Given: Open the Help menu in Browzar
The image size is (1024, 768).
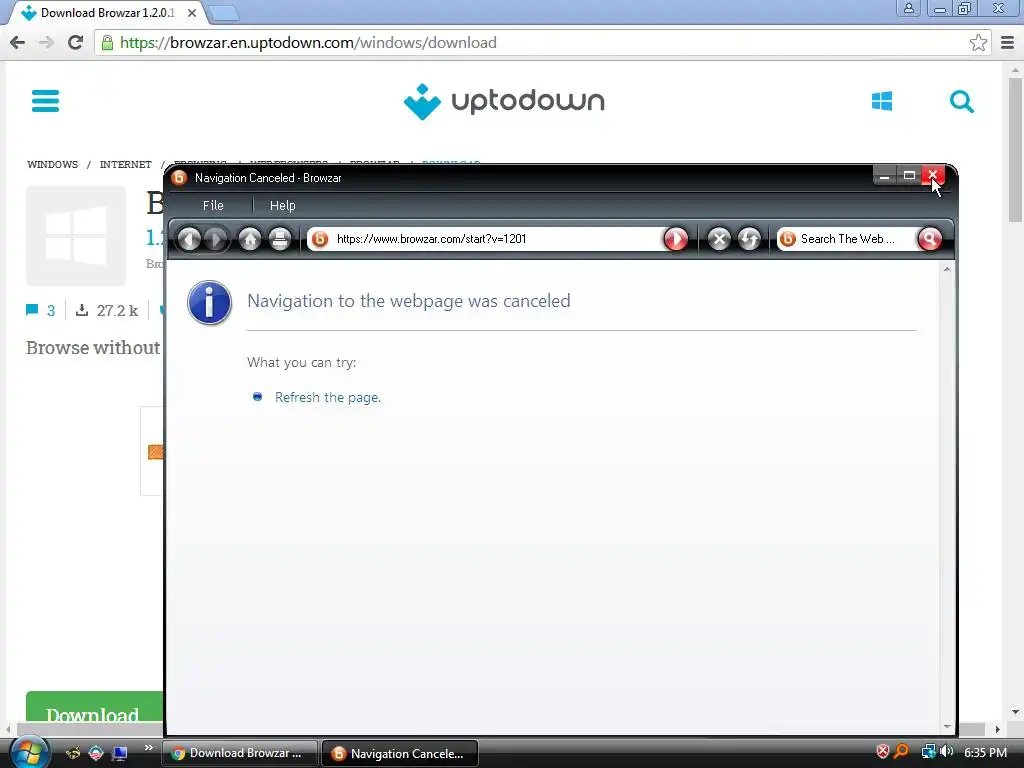Looking at the screenshot, I should click(283, 206).
